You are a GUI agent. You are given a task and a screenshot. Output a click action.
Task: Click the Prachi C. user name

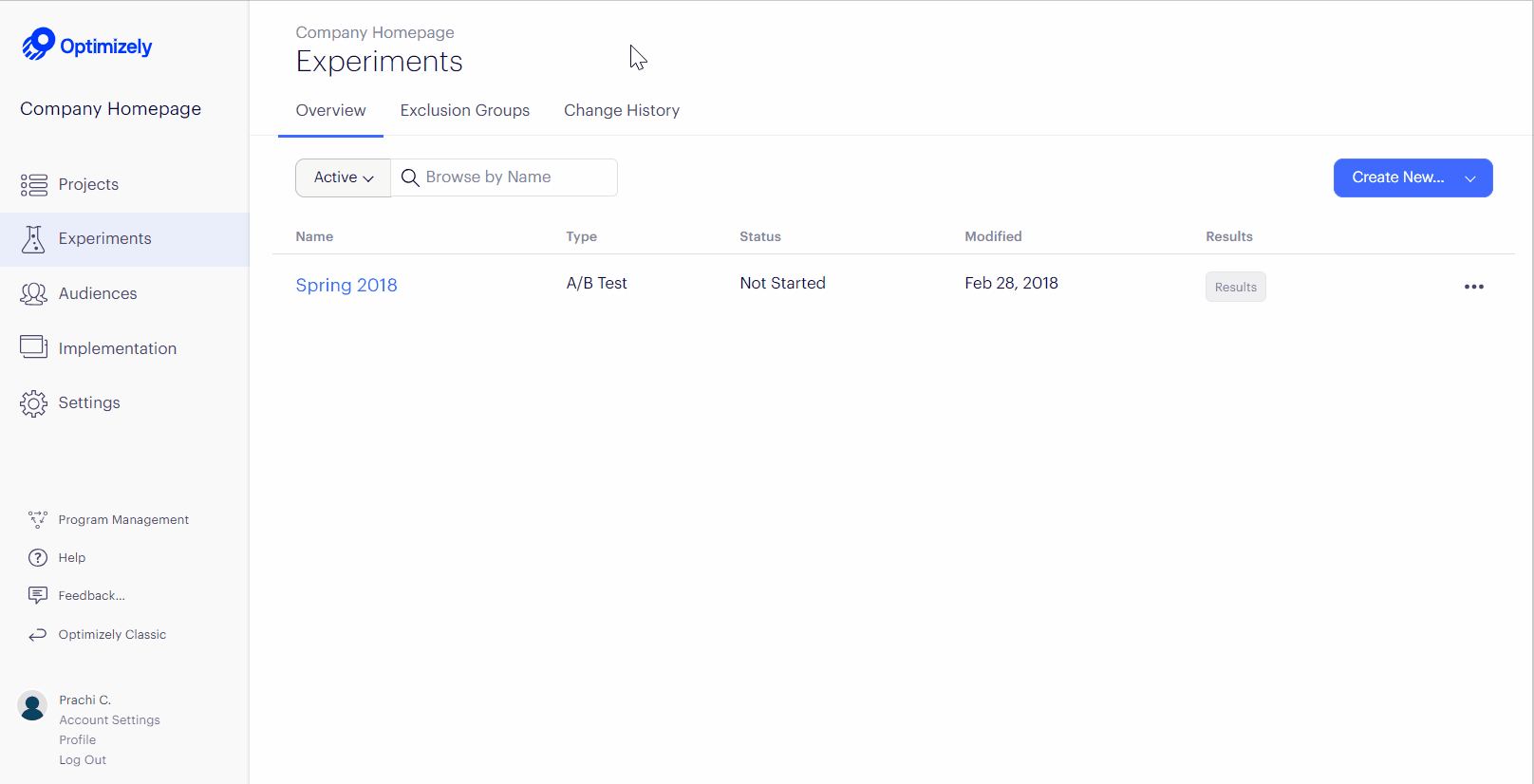click(x=84, y=700)
